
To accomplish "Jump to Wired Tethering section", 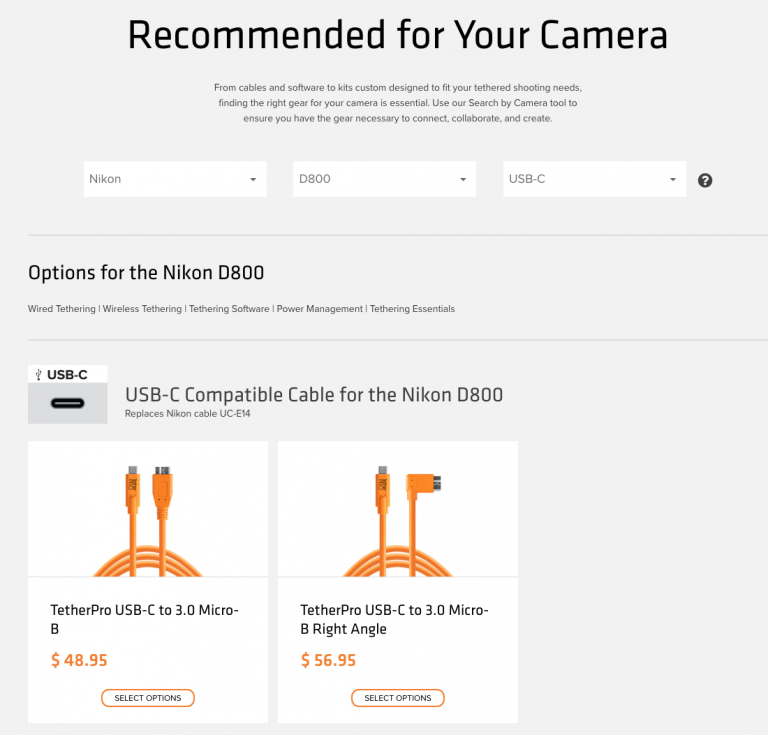I will point(62,308).
